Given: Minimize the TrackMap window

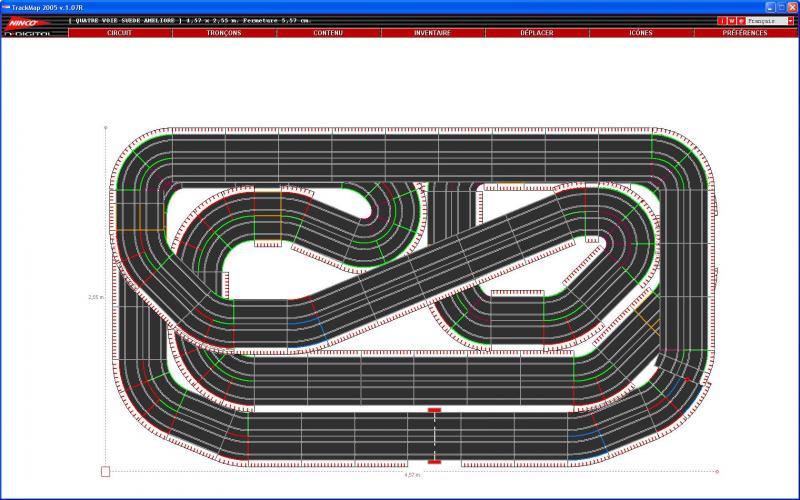Looking at the screenshot, I should (x=771, y=6).
